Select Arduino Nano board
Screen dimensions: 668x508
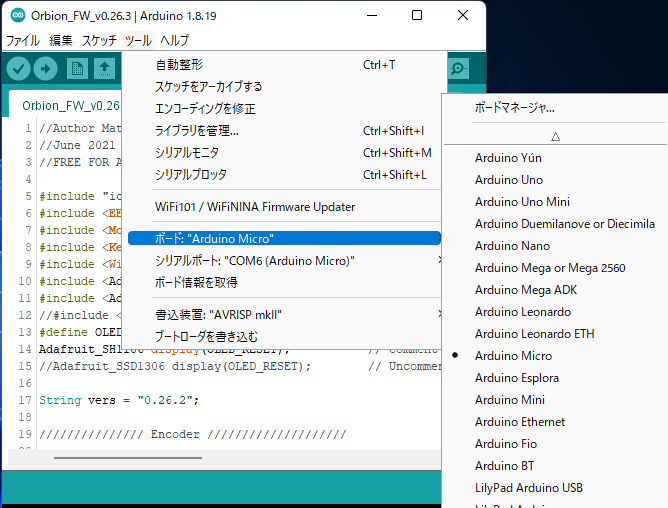click(556, 246)
